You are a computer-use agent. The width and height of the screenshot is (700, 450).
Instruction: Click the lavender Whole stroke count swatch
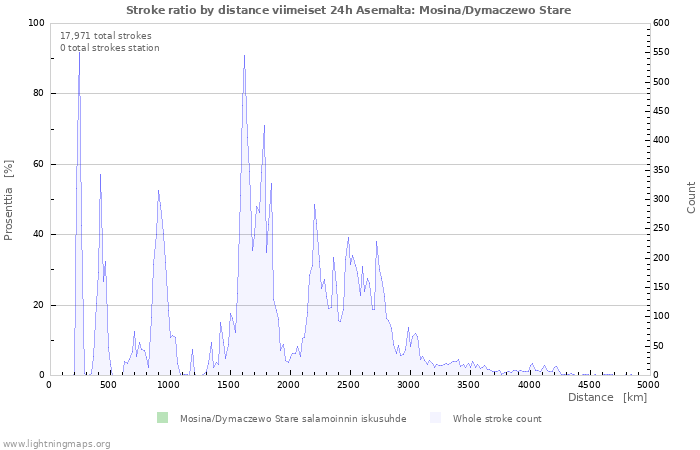pos(435,418)
